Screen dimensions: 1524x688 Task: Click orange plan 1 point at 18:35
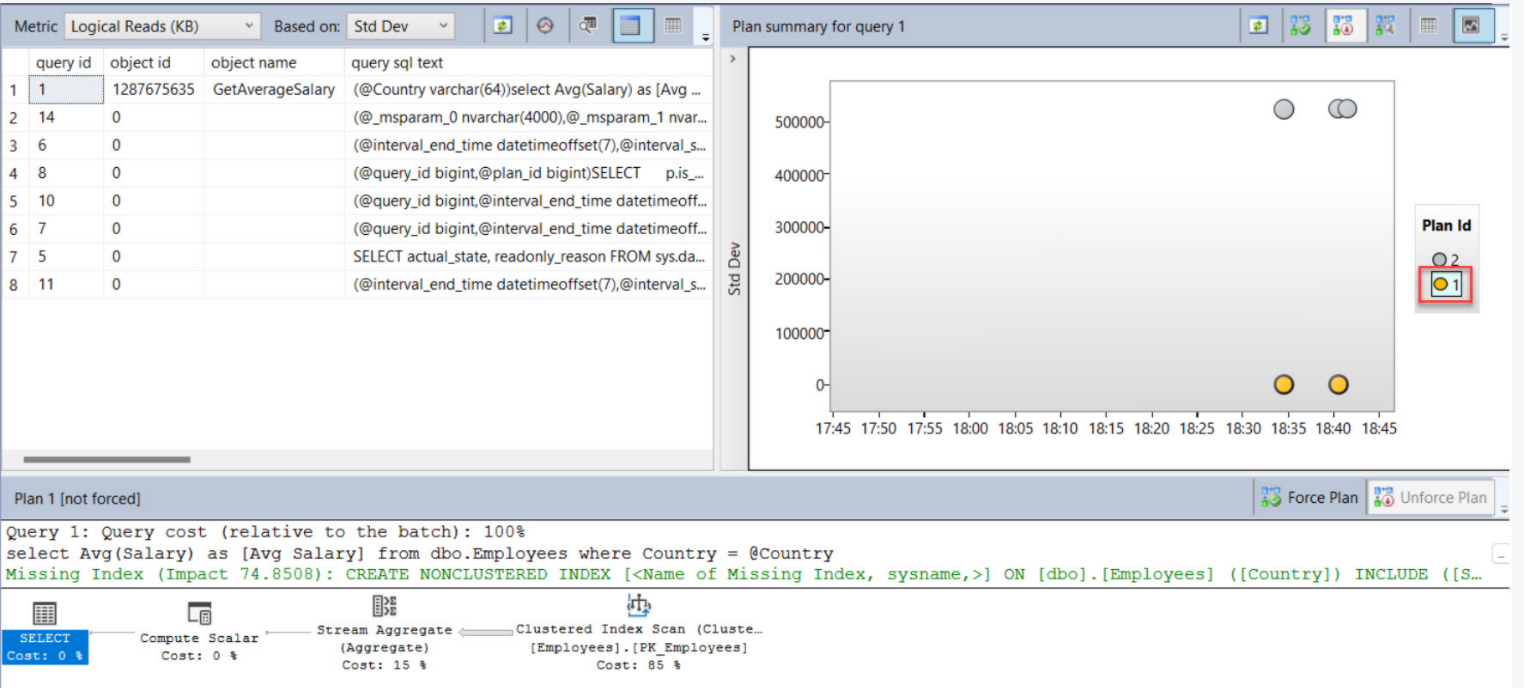point(1284,385)
